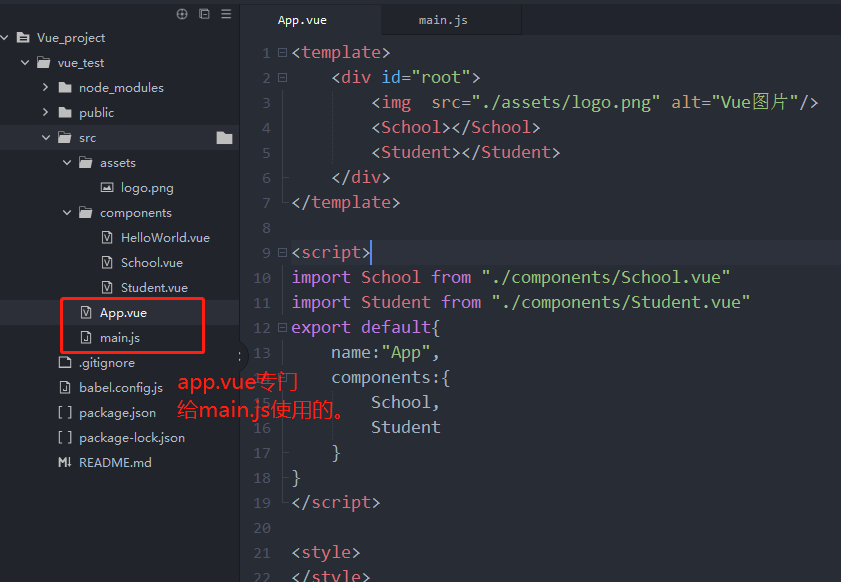This screenshot has height=582, width=841.
Task: Click the package.json bracket icon
Action: tap(65, 412)
